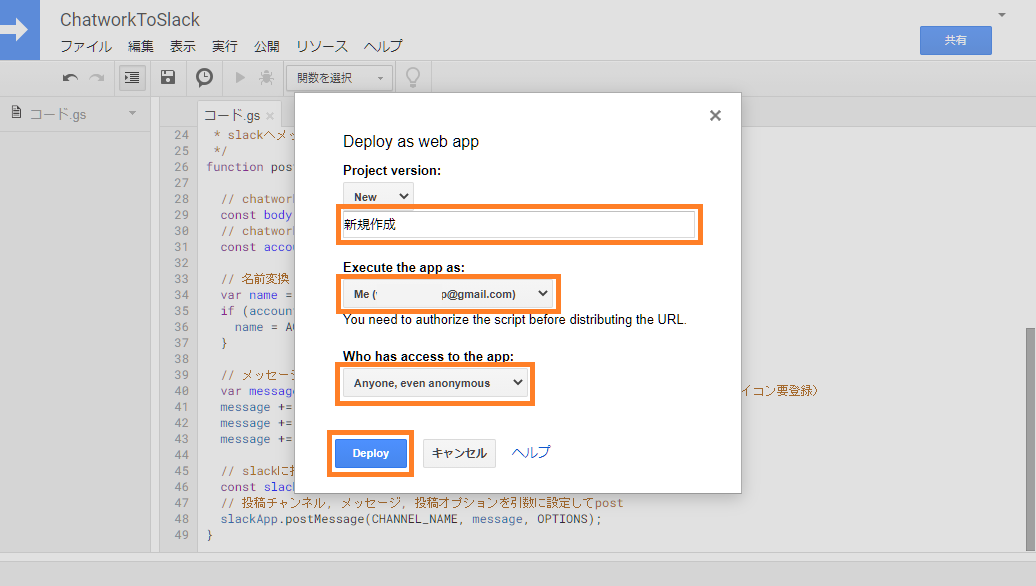The width and height of the screenshot is (1036, 586).
Task: Save the project with the floppy disk icon
Action: [x=167, y=77]
